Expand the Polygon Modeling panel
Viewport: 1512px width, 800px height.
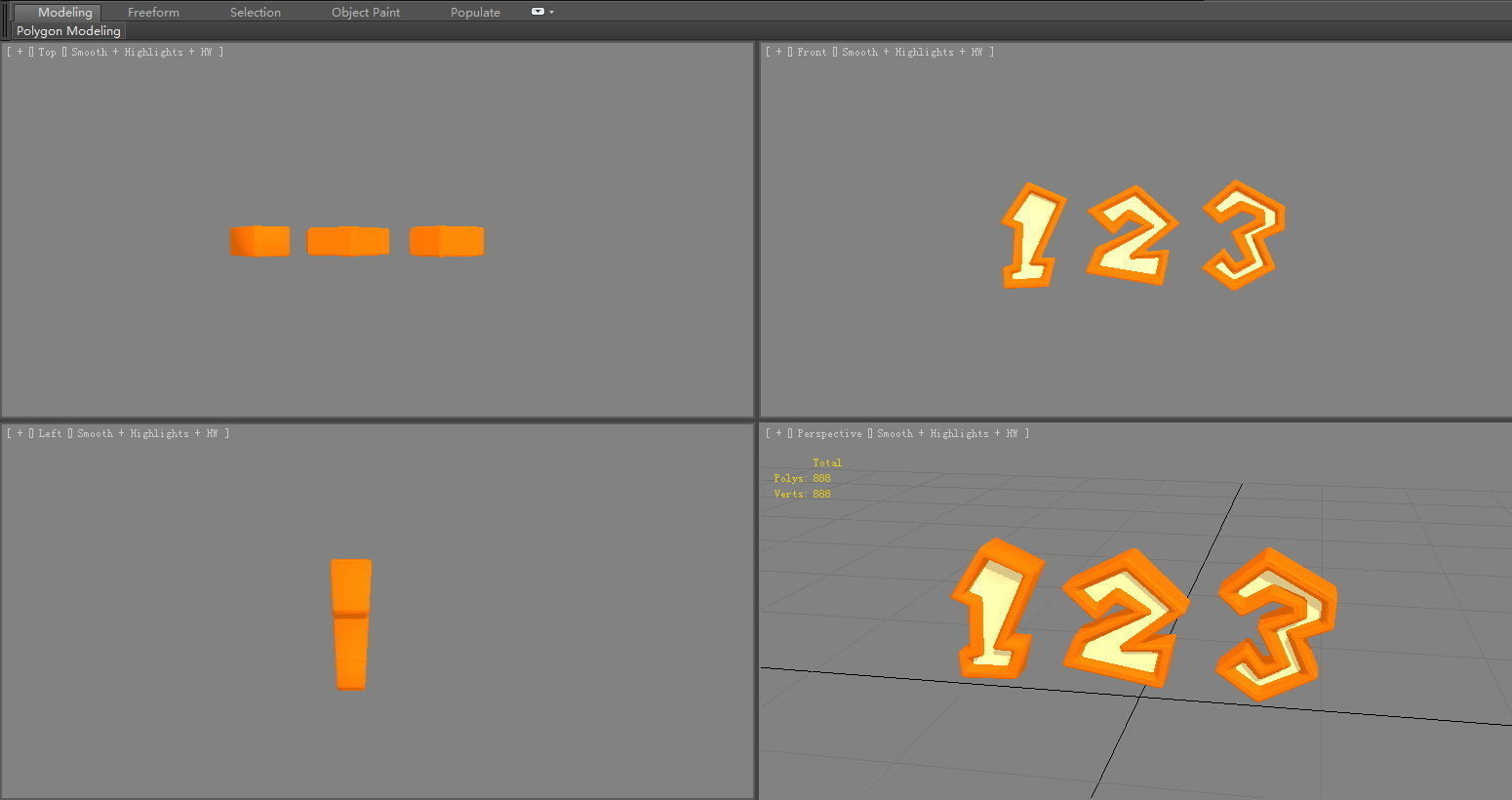tap(68, 31)
